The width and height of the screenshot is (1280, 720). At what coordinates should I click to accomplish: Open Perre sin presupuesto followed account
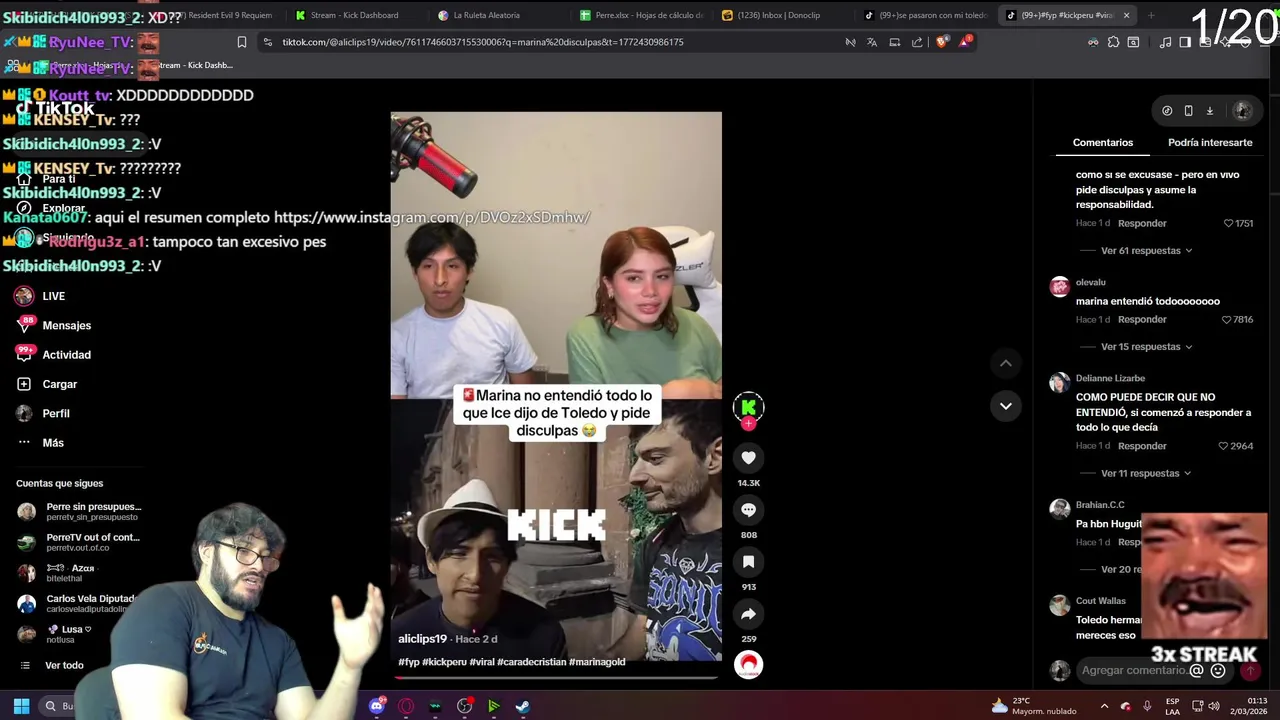point(79,512)
